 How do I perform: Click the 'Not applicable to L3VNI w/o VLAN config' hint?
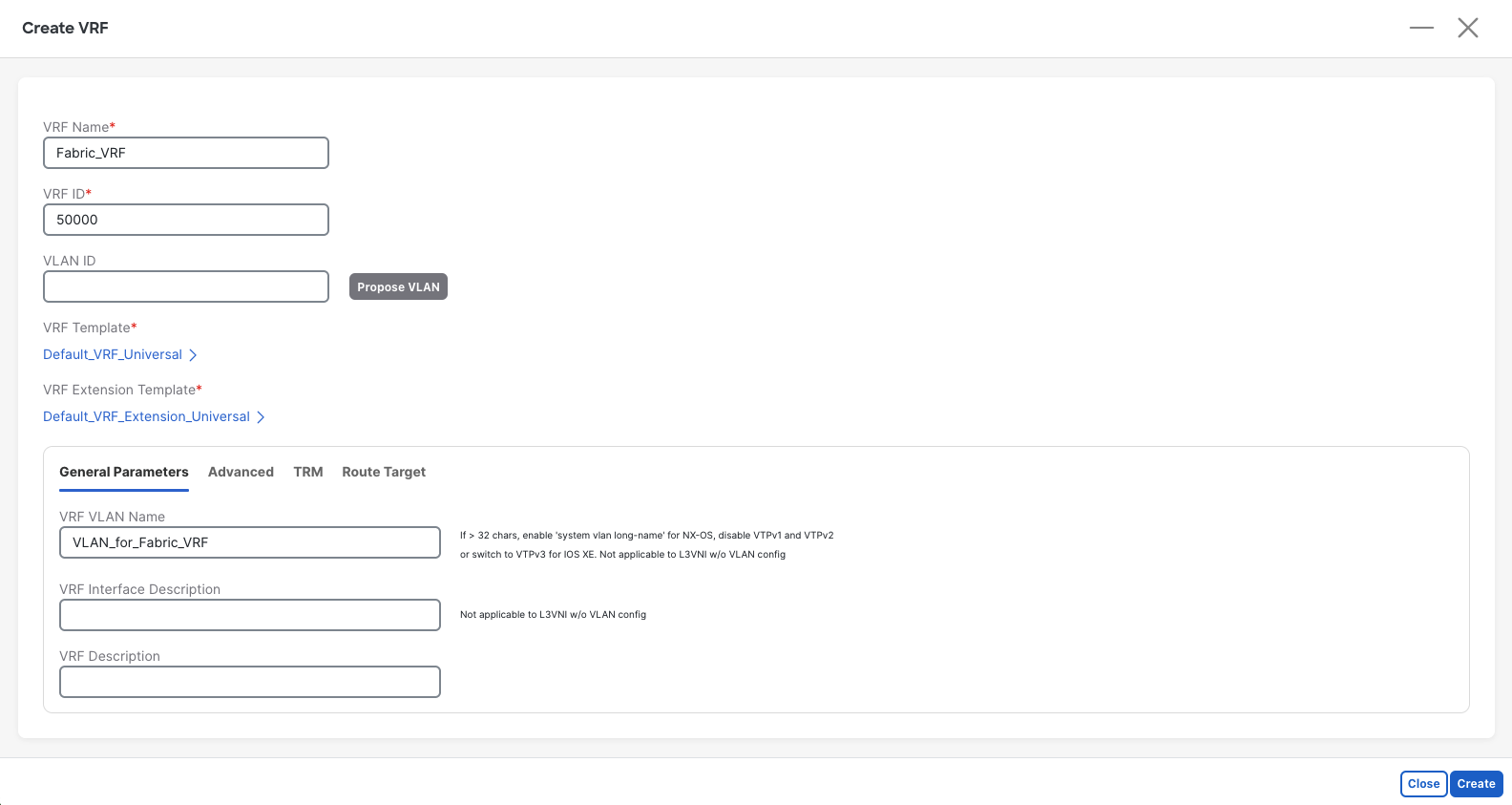pos(554,615)
